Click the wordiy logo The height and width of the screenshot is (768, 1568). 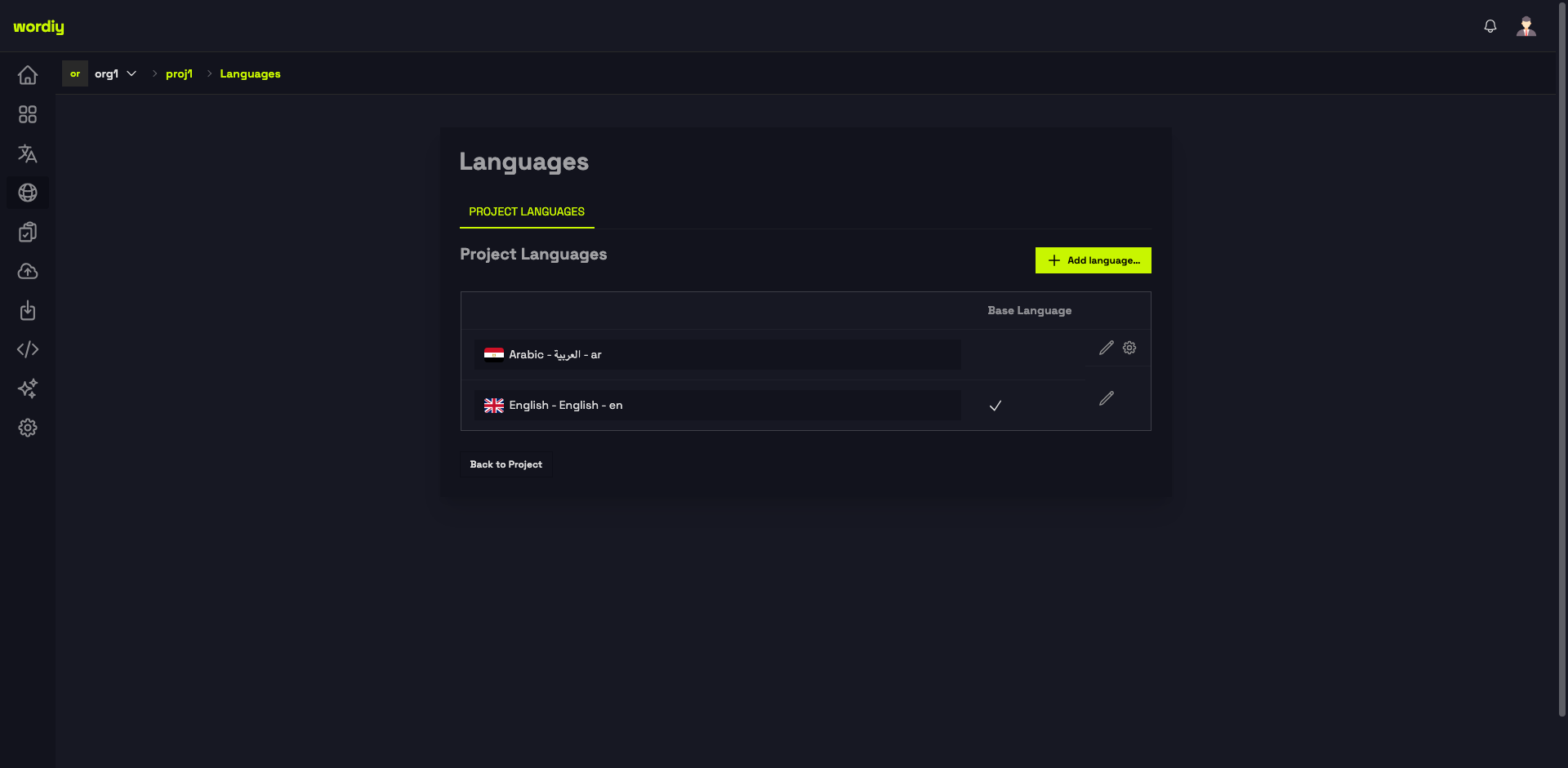pos(38,27)
